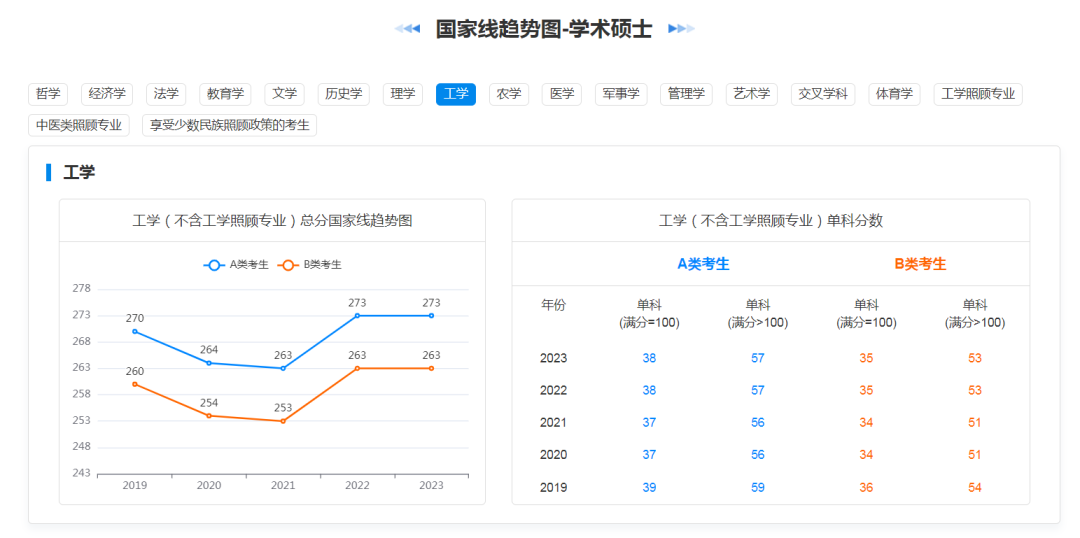Click the A-line 2019 data point labeled 270
1080x538 pixels.
point(135,331)
